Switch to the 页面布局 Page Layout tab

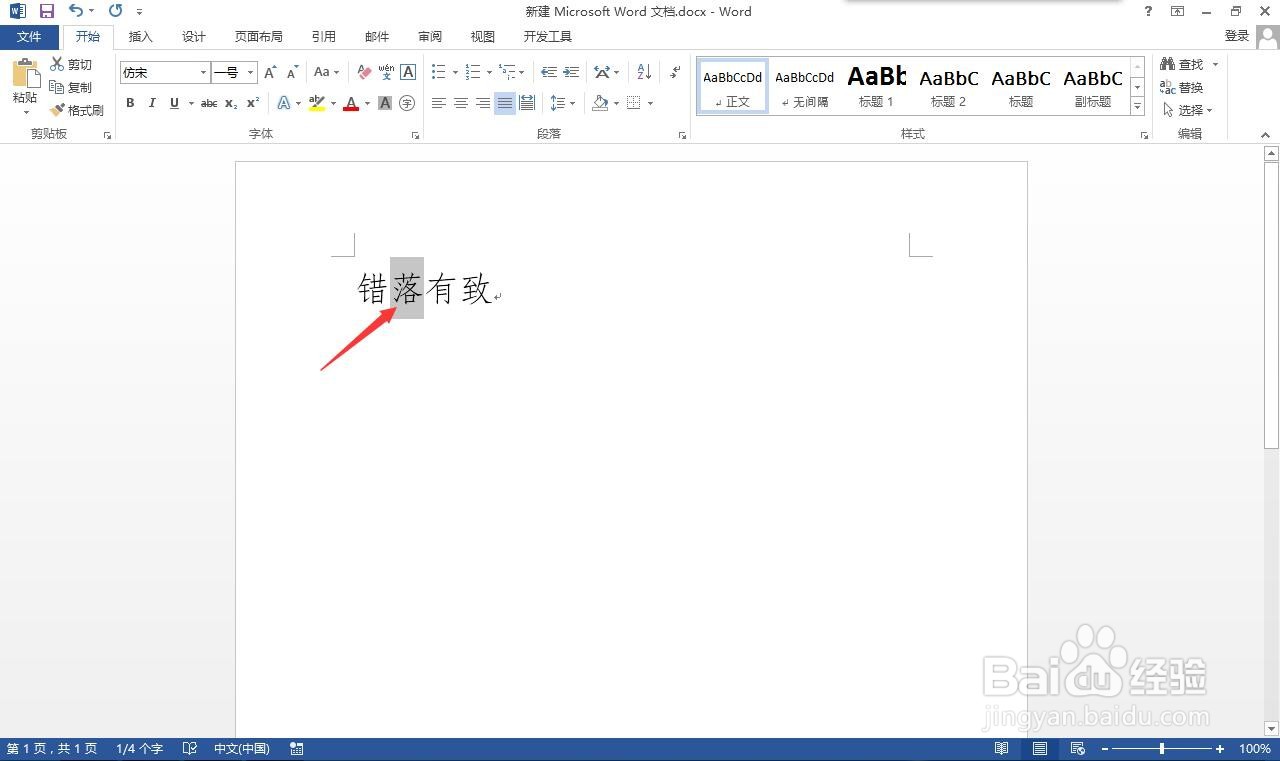pos(259,36)
